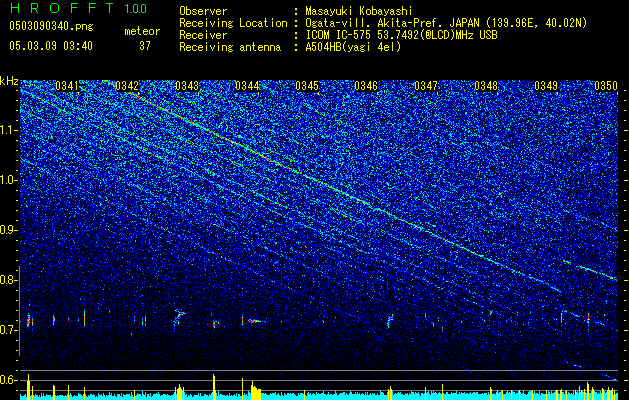Image resolution: width=629 pixels, height=400 pixels.
Task: Click the meteor count 37
Action: pyautogui.click(x=145, y=46)
